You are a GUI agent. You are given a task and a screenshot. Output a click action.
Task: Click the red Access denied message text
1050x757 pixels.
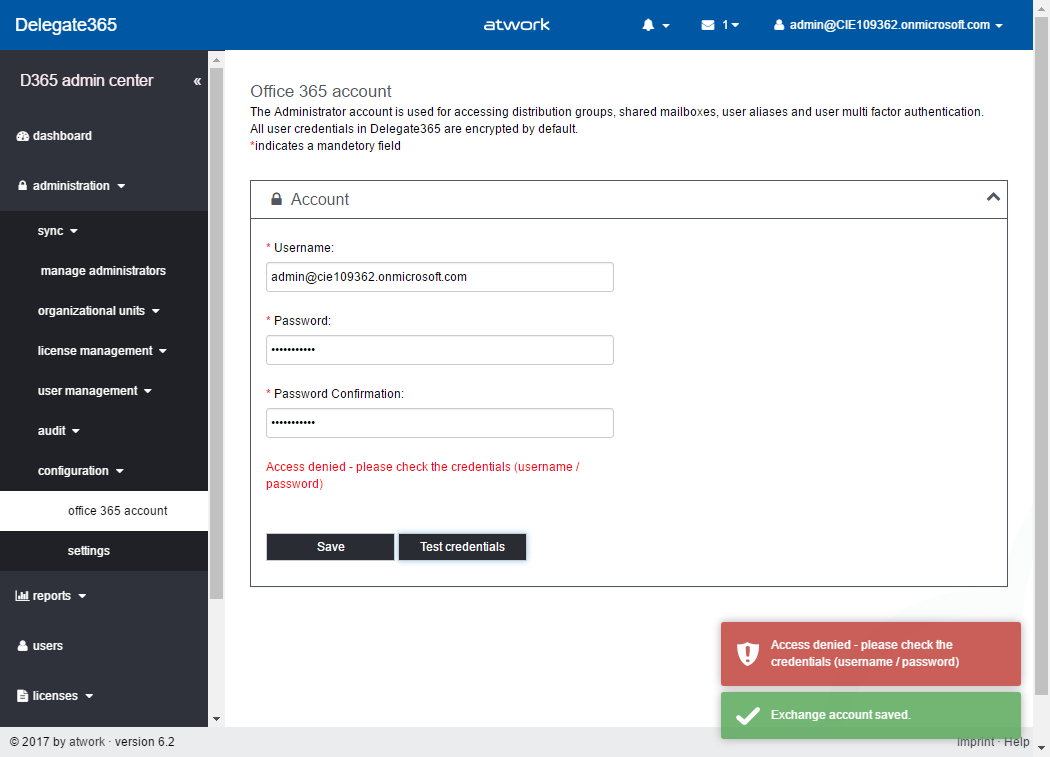pyautogui.click(x=423, y=475)
